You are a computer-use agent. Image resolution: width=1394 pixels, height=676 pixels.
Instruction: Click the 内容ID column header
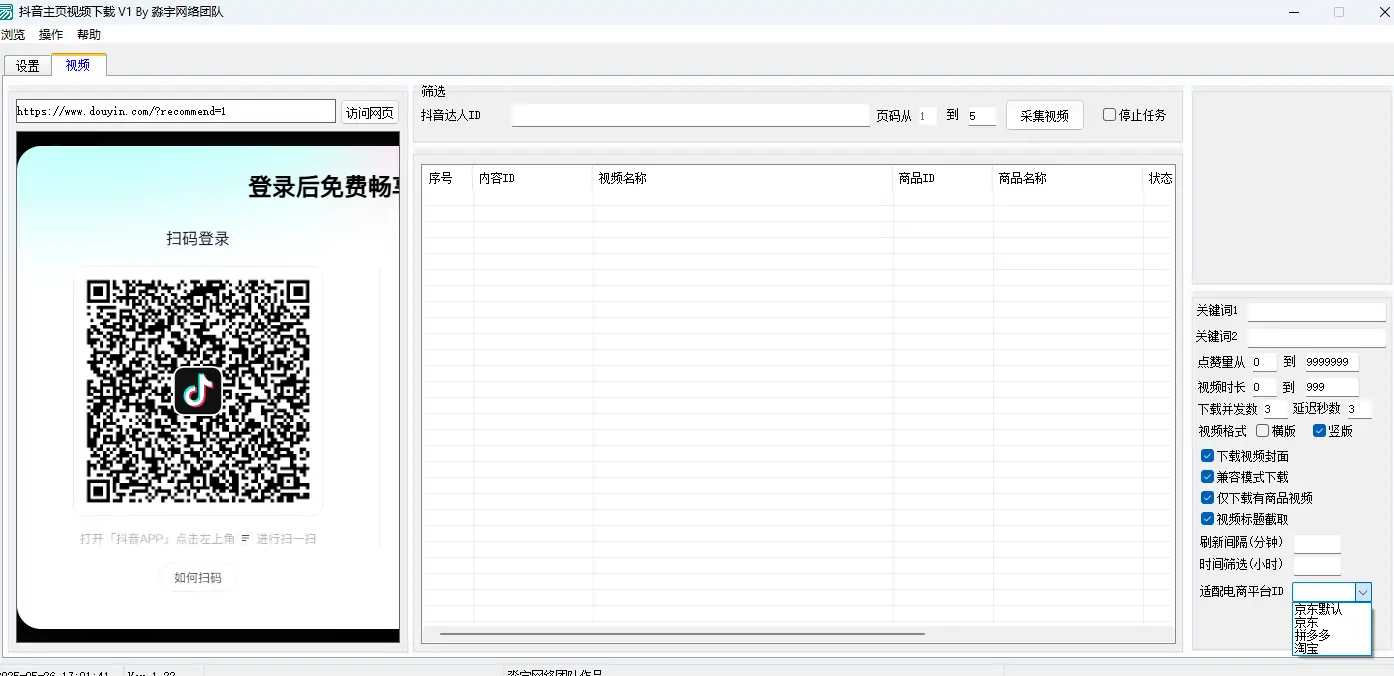tap(533, 179)
